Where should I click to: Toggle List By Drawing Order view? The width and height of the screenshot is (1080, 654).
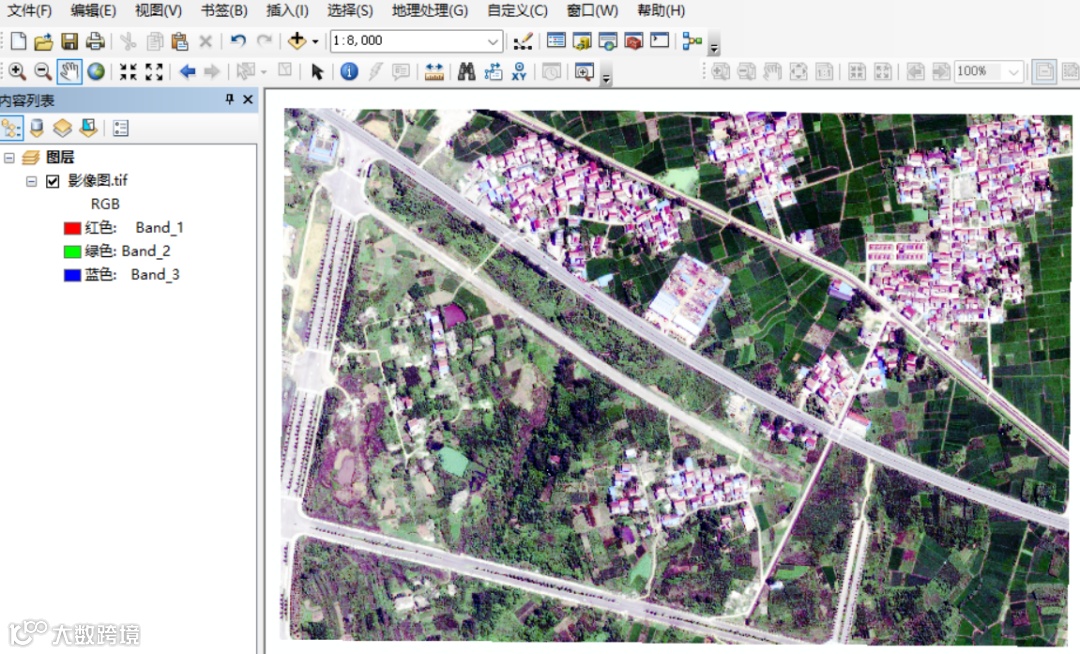click(x=11, y=128)
